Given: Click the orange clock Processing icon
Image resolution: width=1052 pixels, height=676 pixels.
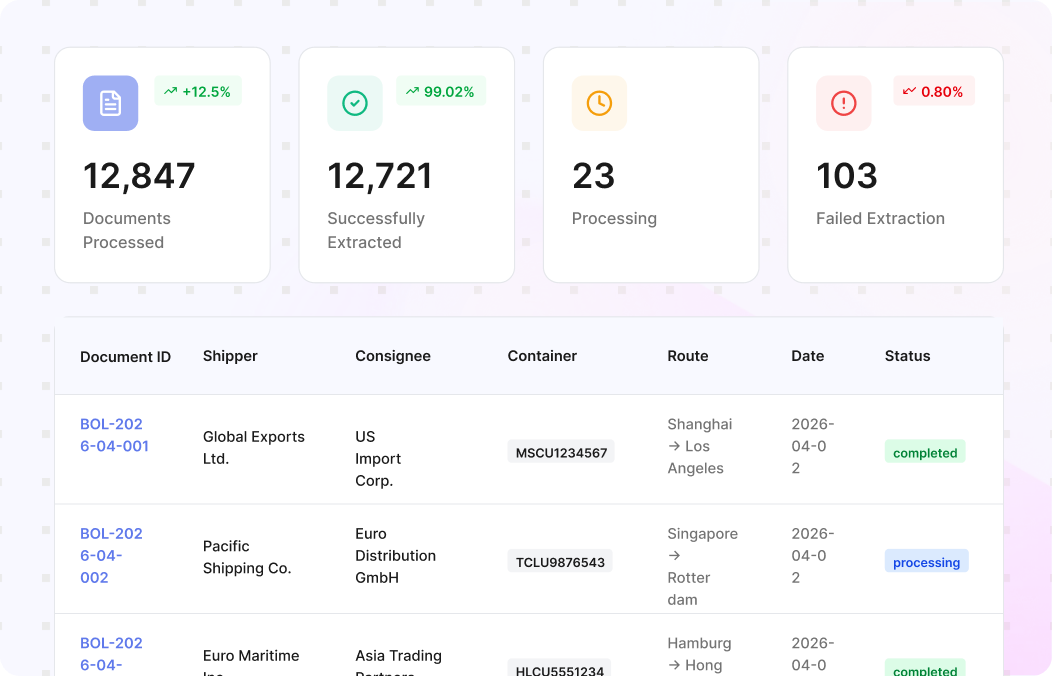Looking at the screenshot, I should [x=599, y=103].
